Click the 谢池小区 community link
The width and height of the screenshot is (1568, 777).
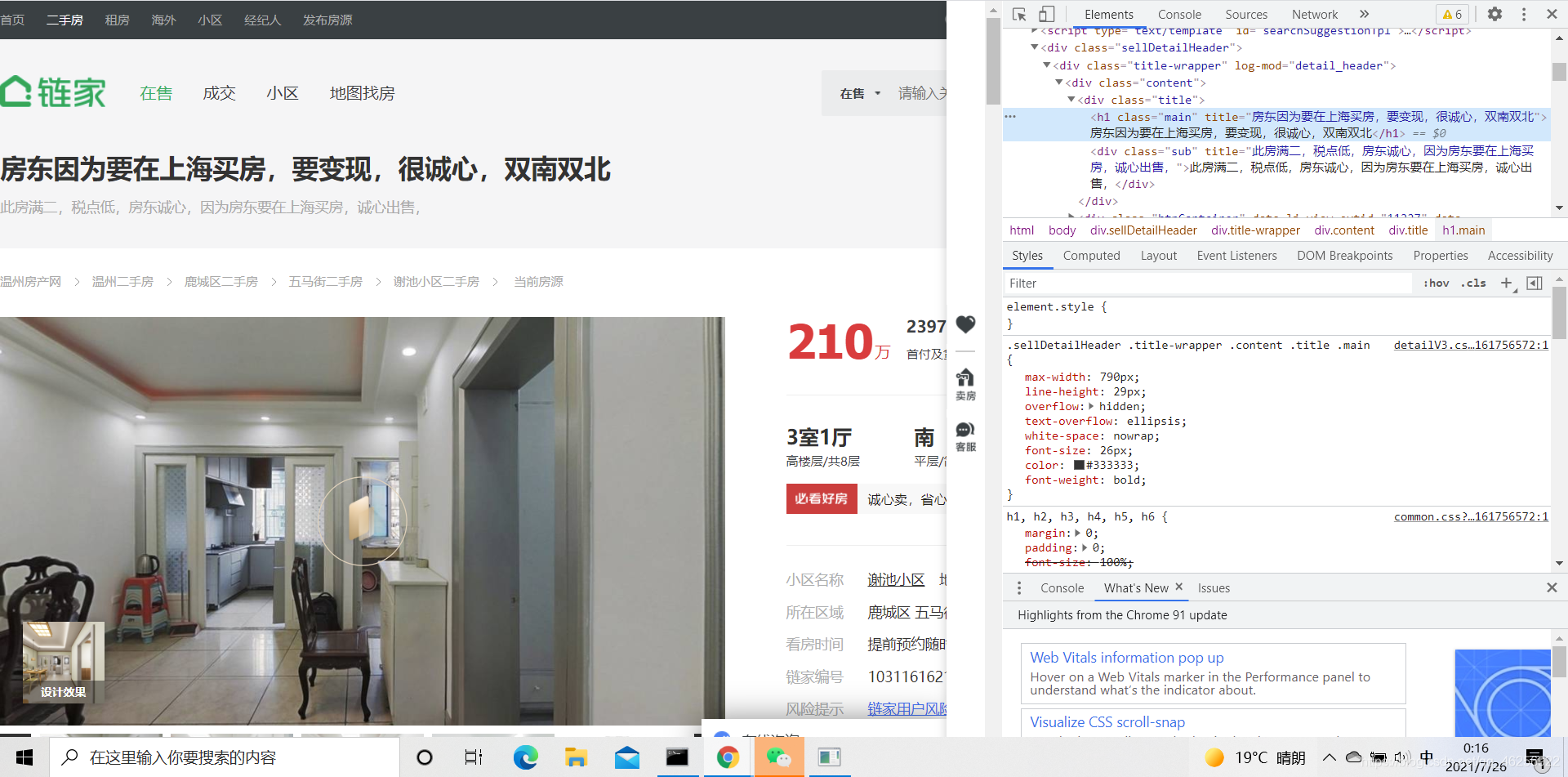click(895, 579)
